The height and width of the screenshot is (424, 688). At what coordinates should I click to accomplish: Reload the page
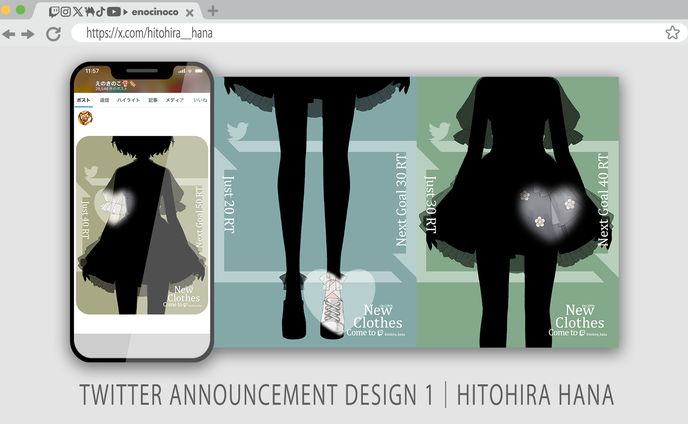click(54, 34)
